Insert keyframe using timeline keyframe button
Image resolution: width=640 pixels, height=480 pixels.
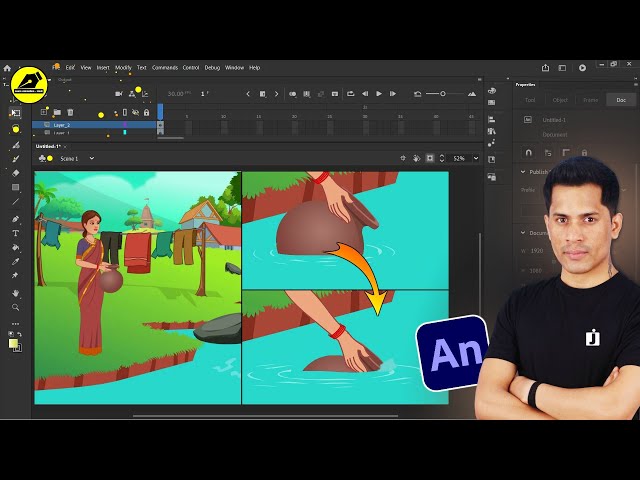262,94
